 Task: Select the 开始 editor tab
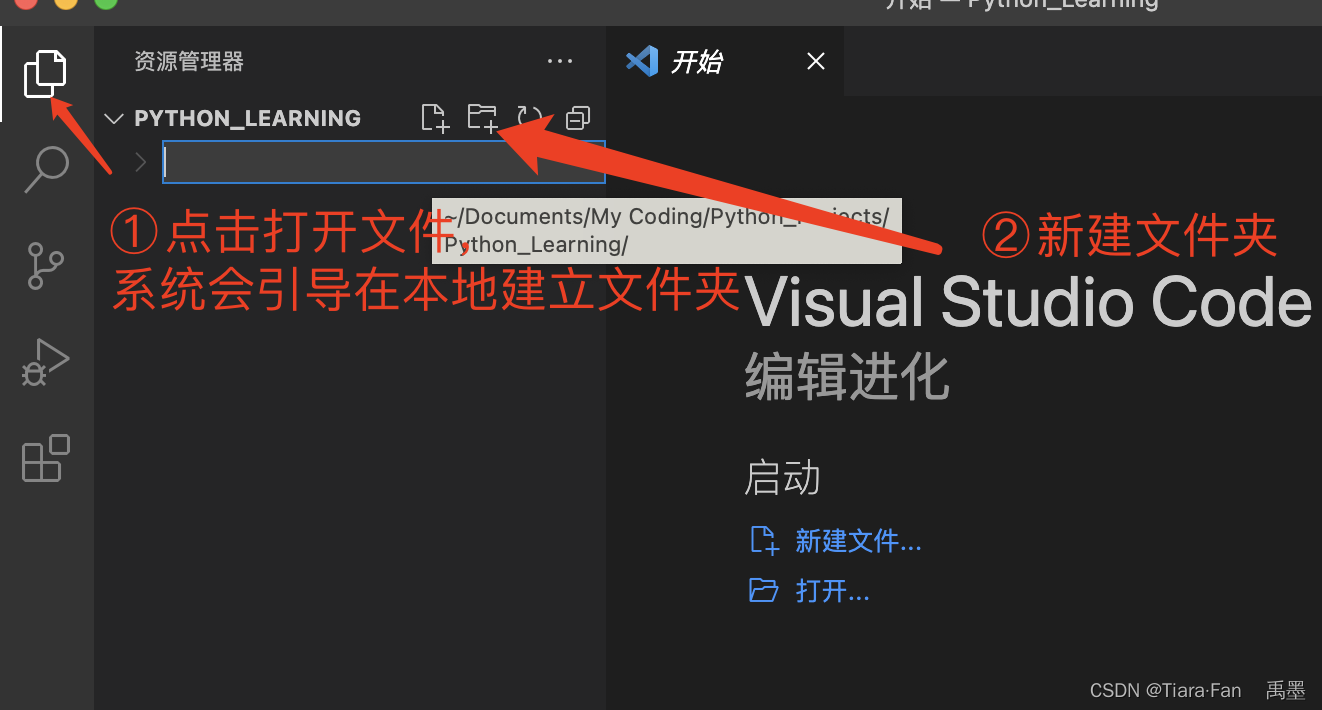pyautogui.click(x=725, y=61)
